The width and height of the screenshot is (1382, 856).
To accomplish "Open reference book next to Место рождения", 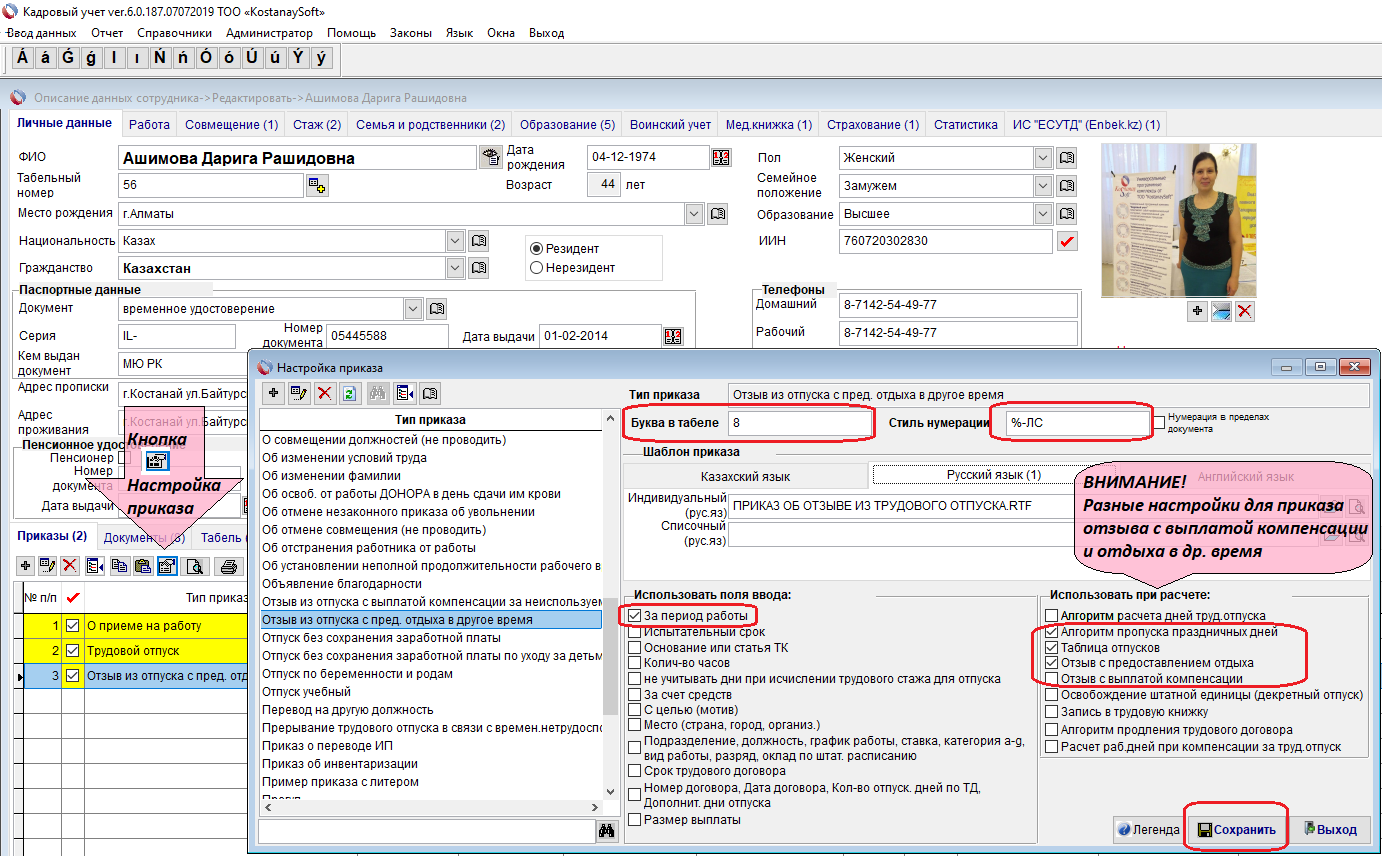I will [717, 214].
